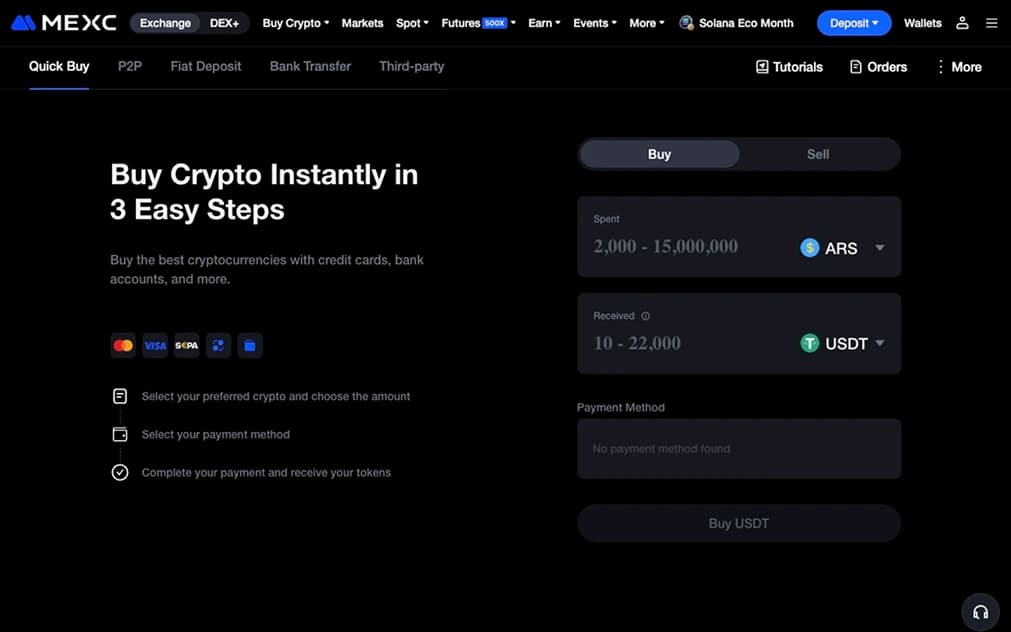Click 'Complete your payment' step text
Viewport: 1011px width, 632px height.
[266, 472]
